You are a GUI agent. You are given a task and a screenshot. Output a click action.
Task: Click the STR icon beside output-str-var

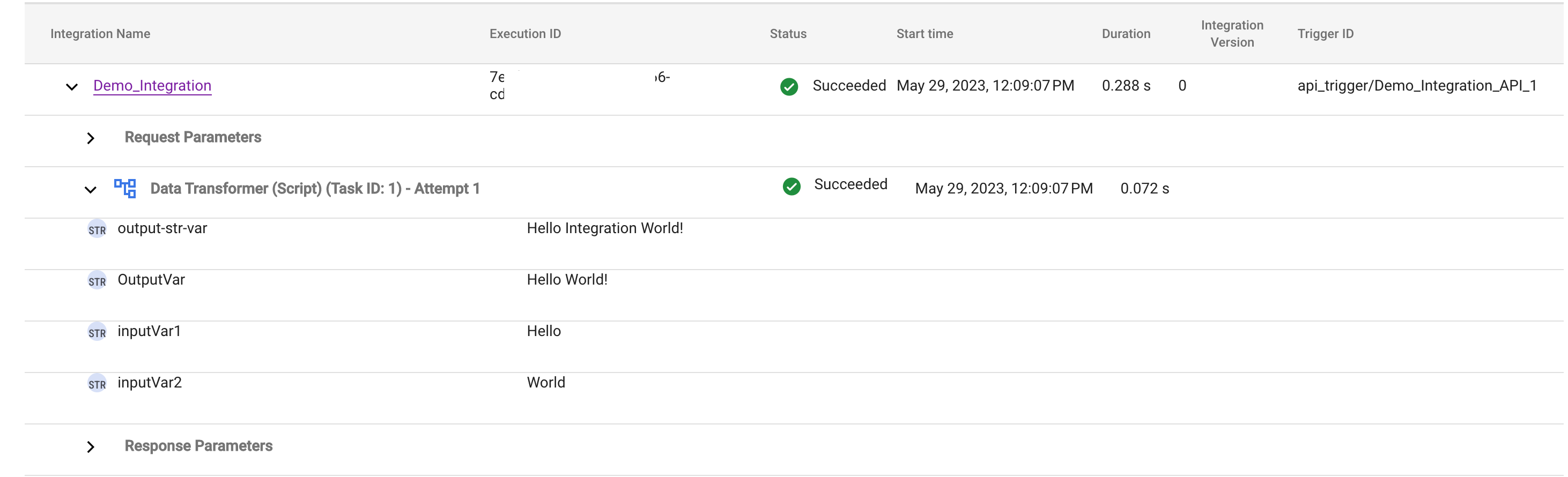97,229
